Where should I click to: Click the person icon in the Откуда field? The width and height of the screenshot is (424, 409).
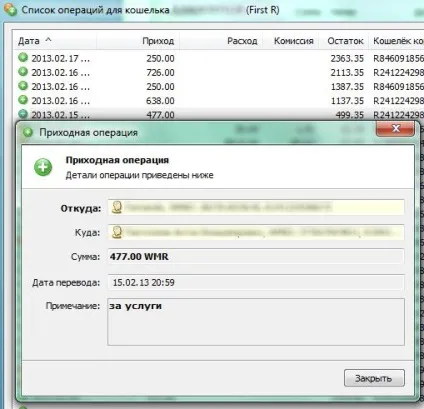(117, 207)
